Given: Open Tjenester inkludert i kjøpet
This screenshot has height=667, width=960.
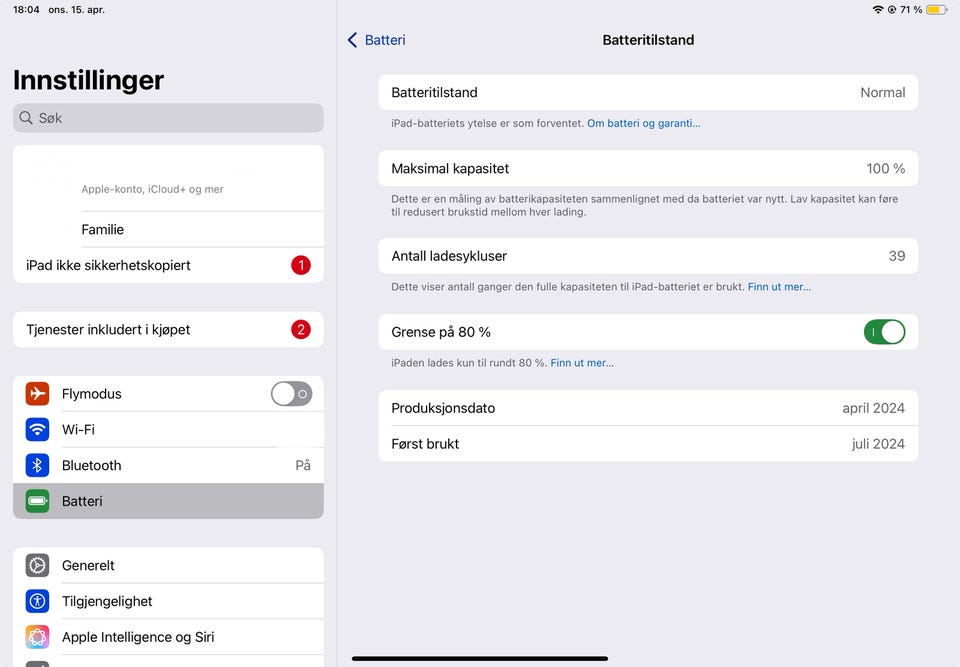Looking at the screenshot, I should [168, 330].
